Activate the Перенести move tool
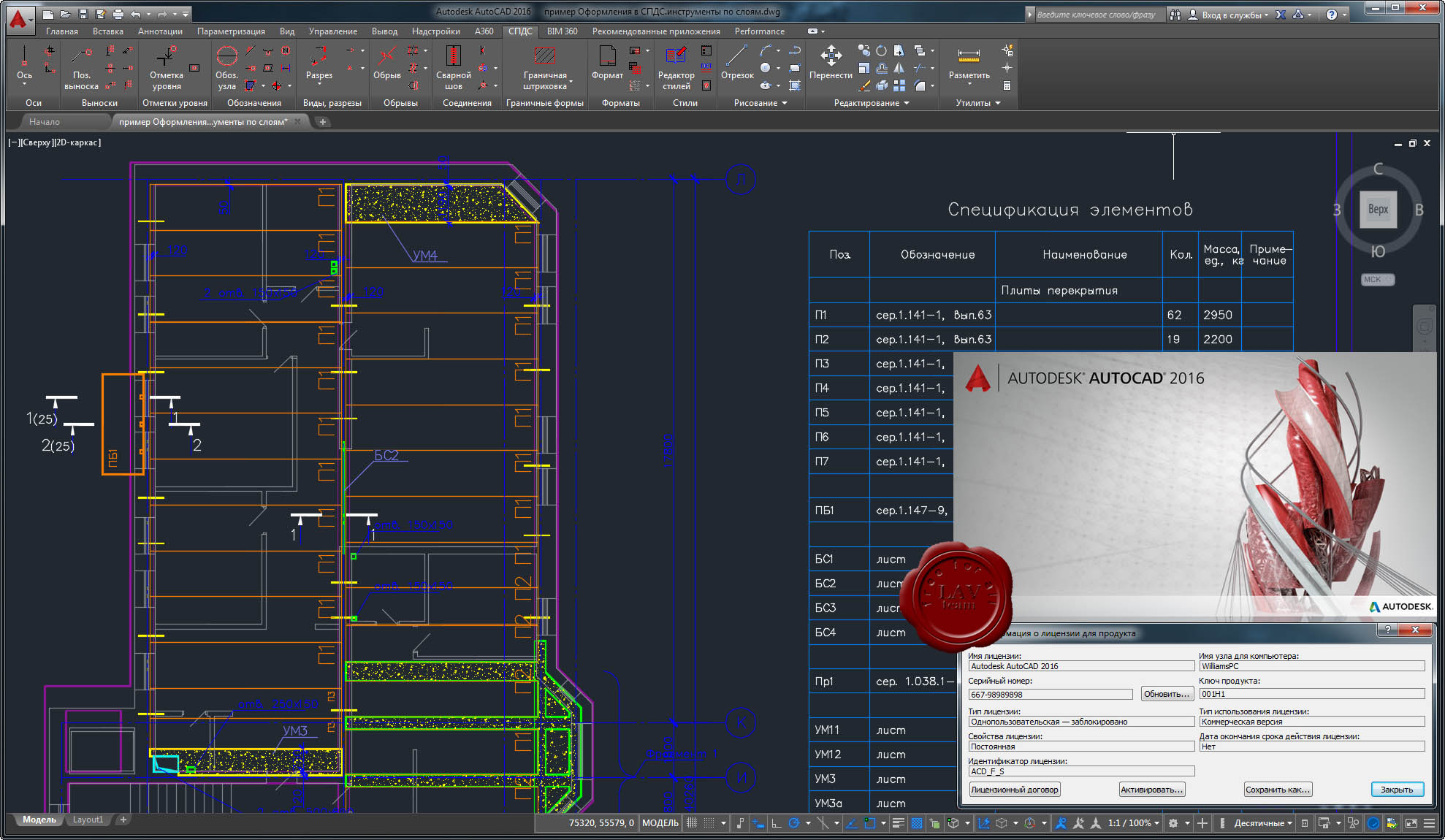Screen dimensions: 1445x840 pyautogui.click(x=831, y=63)
